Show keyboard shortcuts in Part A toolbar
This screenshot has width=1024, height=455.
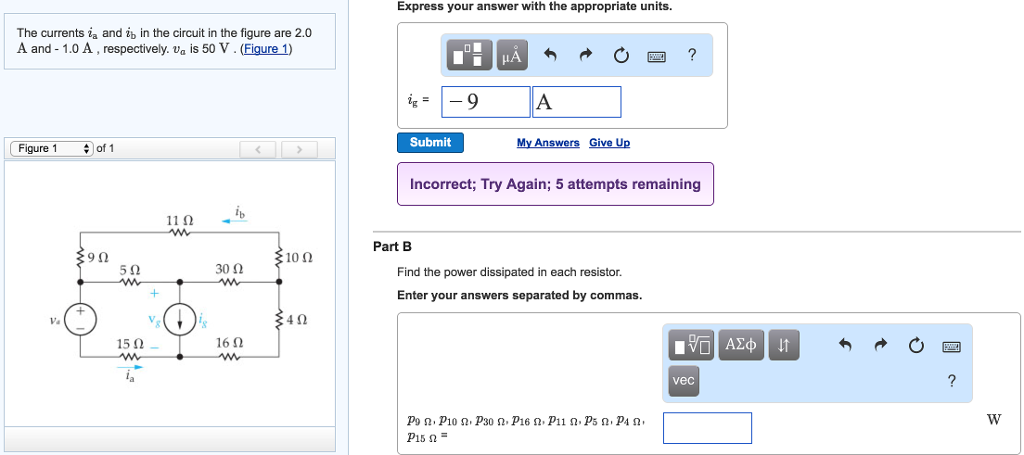coord(656,57)
